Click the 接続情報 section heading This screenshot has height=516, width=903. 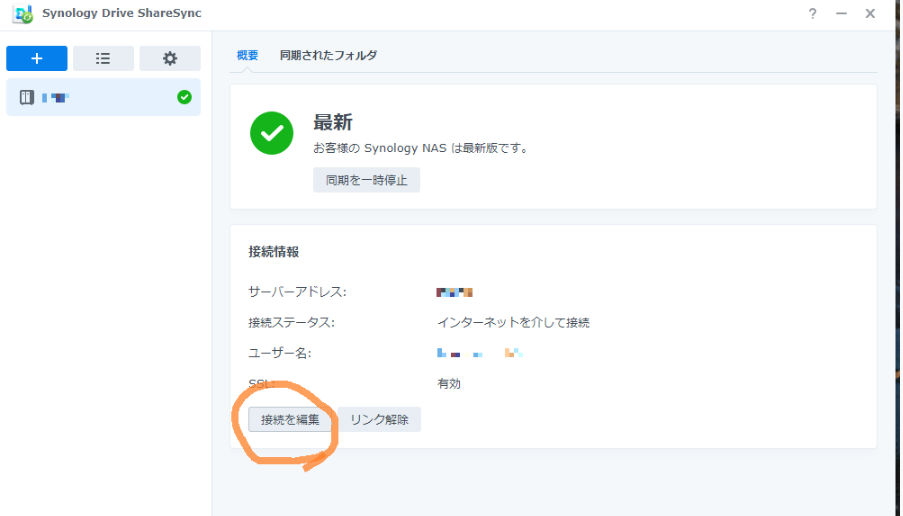coord(274,252)
